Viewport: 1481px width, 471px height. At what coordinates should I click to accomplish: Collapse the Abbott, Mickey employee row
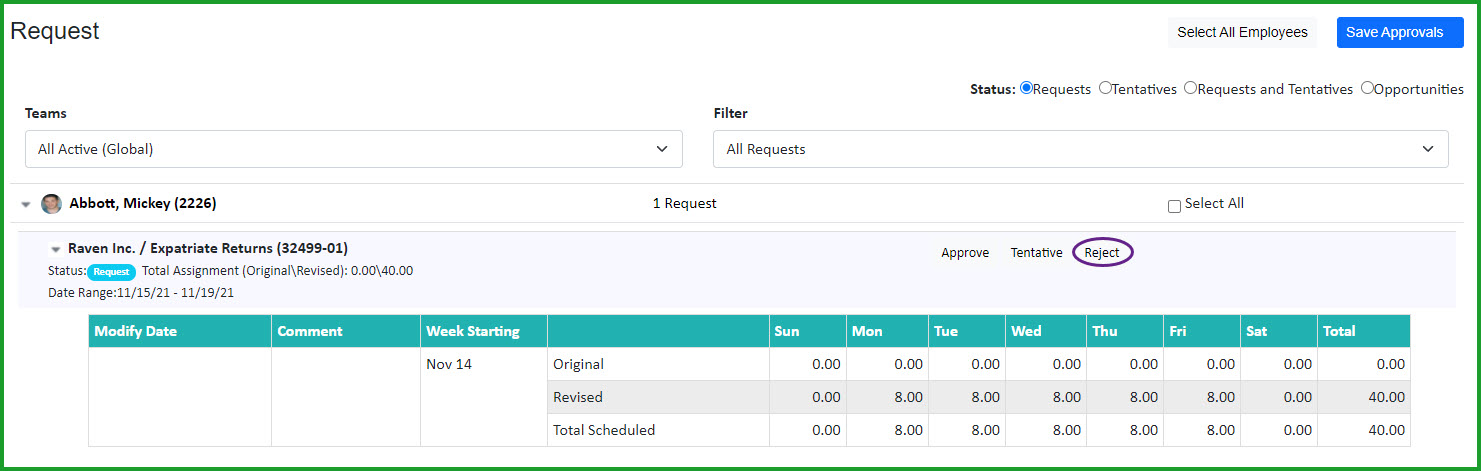(25, 204)
